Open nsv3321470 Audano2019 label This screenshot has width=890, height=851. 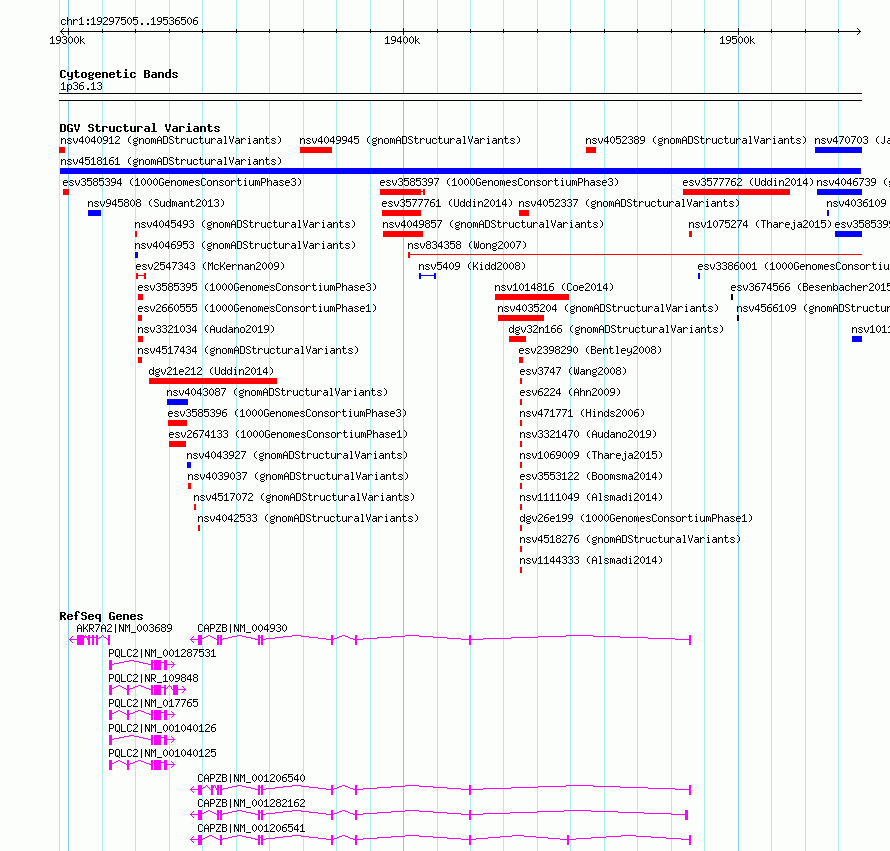pyautogui.click(x=588, y=434)
